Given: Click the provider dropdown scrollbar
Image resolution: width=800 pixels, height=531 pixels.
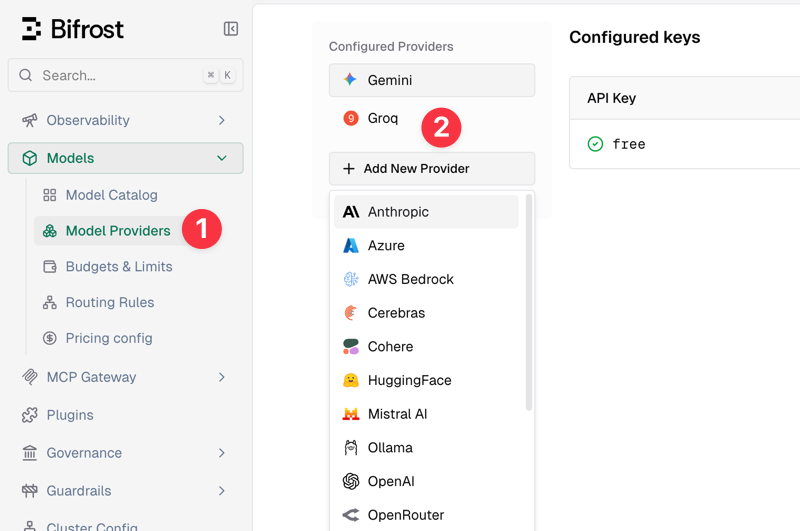Looking at the screenshot, I should [529, 302].
